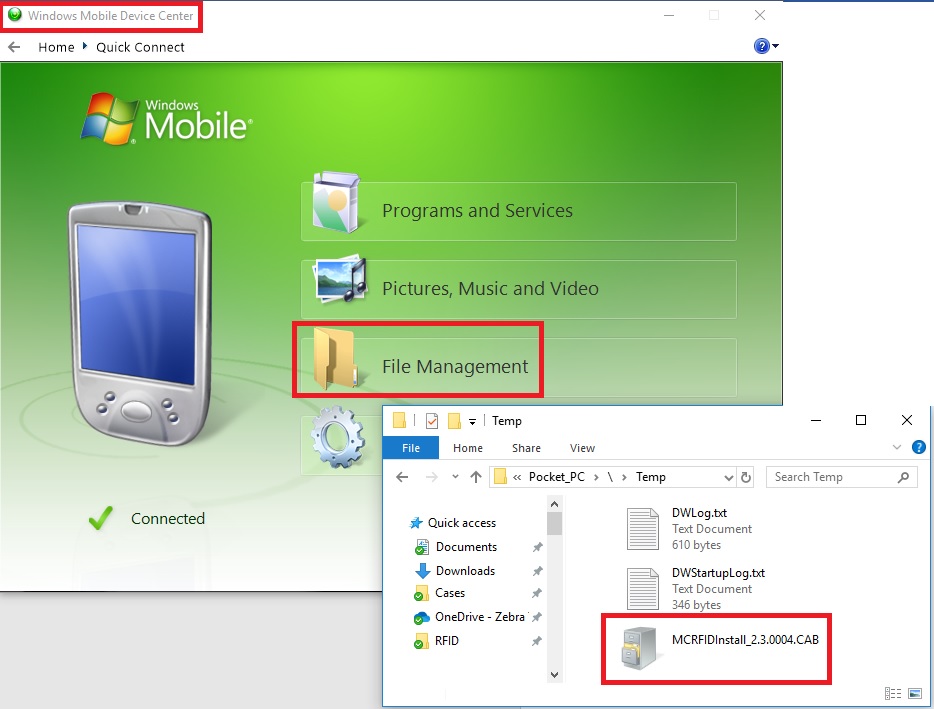Switch to Large icons view in status bar
This screenshot has height=709, width=934.
tap(915, 693)
